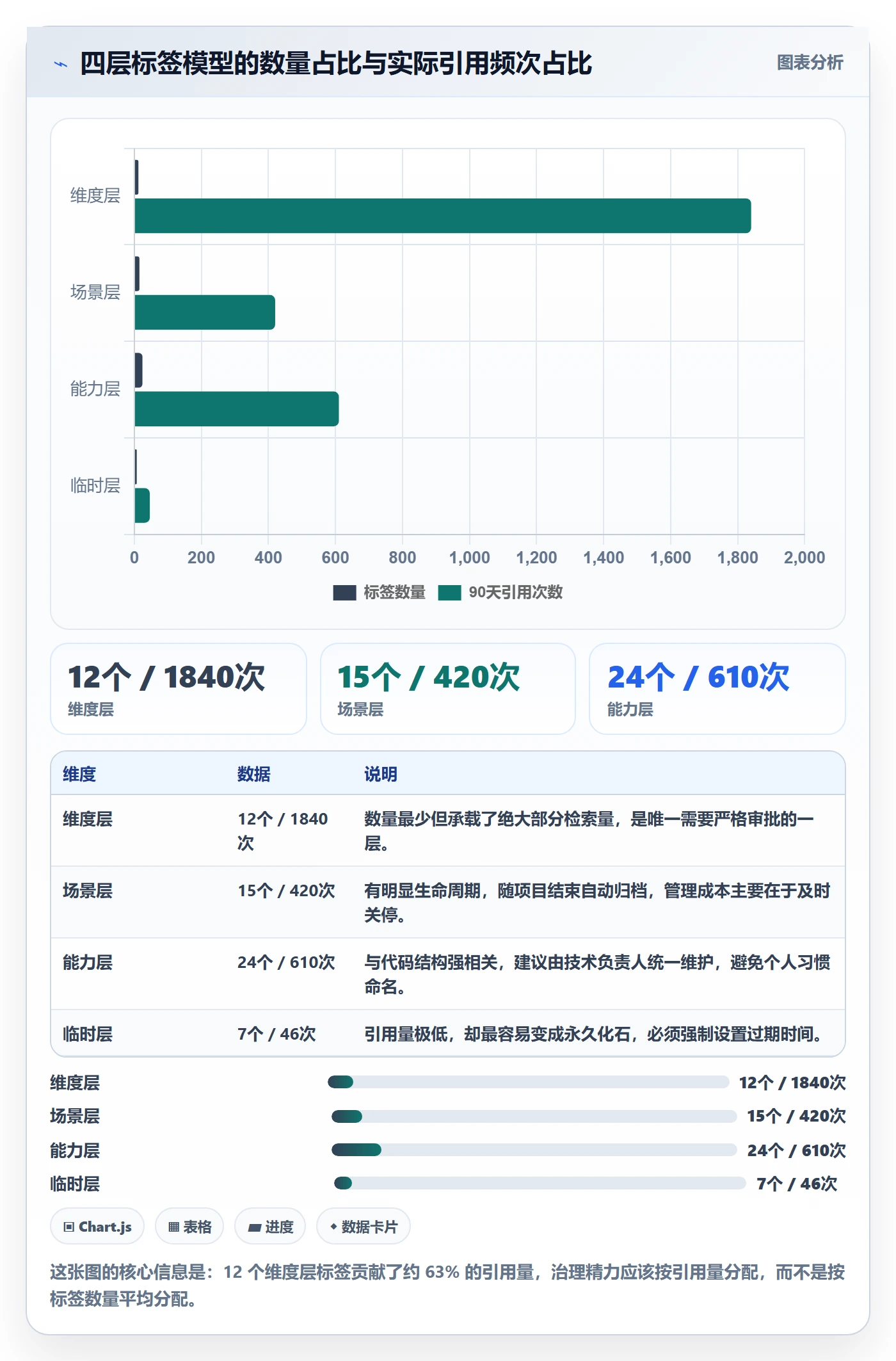Click the Chart.js tag chip
The image size is (896, 1361).
click(x=97, y=1227)
